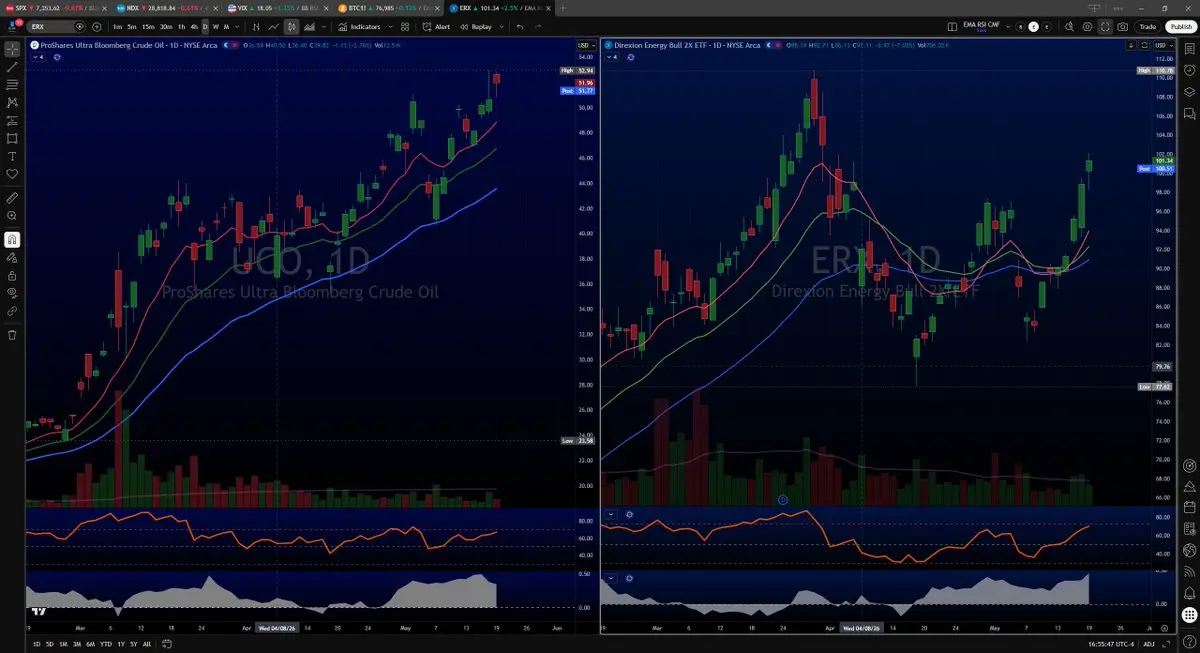1200x653 pixels.
Task: Select the candlestick chart style
Action: pyautogui.click(x=291, y=26)
